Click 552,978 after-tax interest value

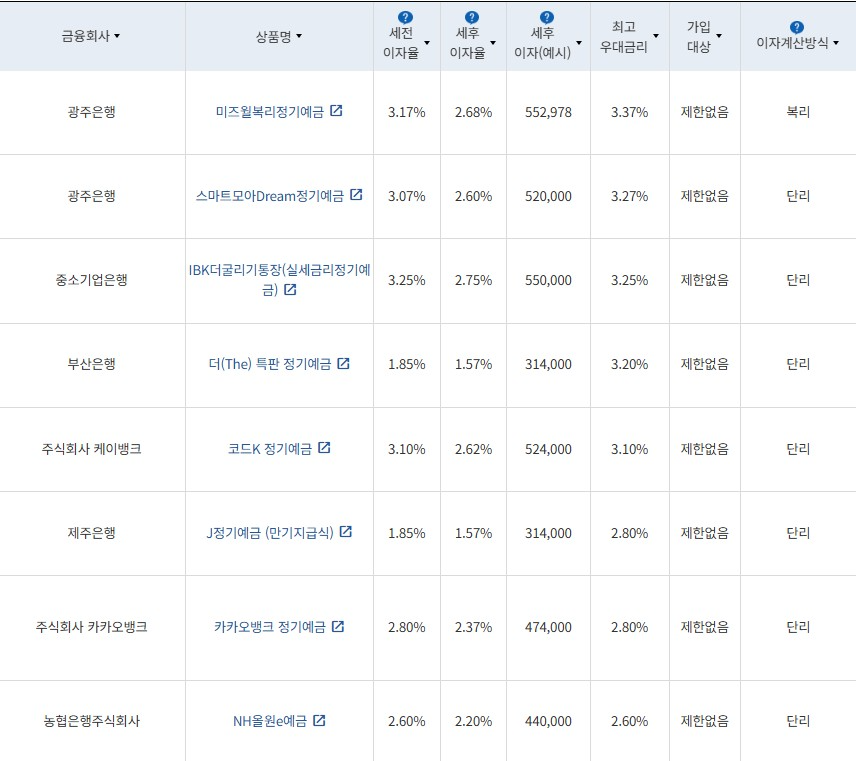click(x=548, y=112)
